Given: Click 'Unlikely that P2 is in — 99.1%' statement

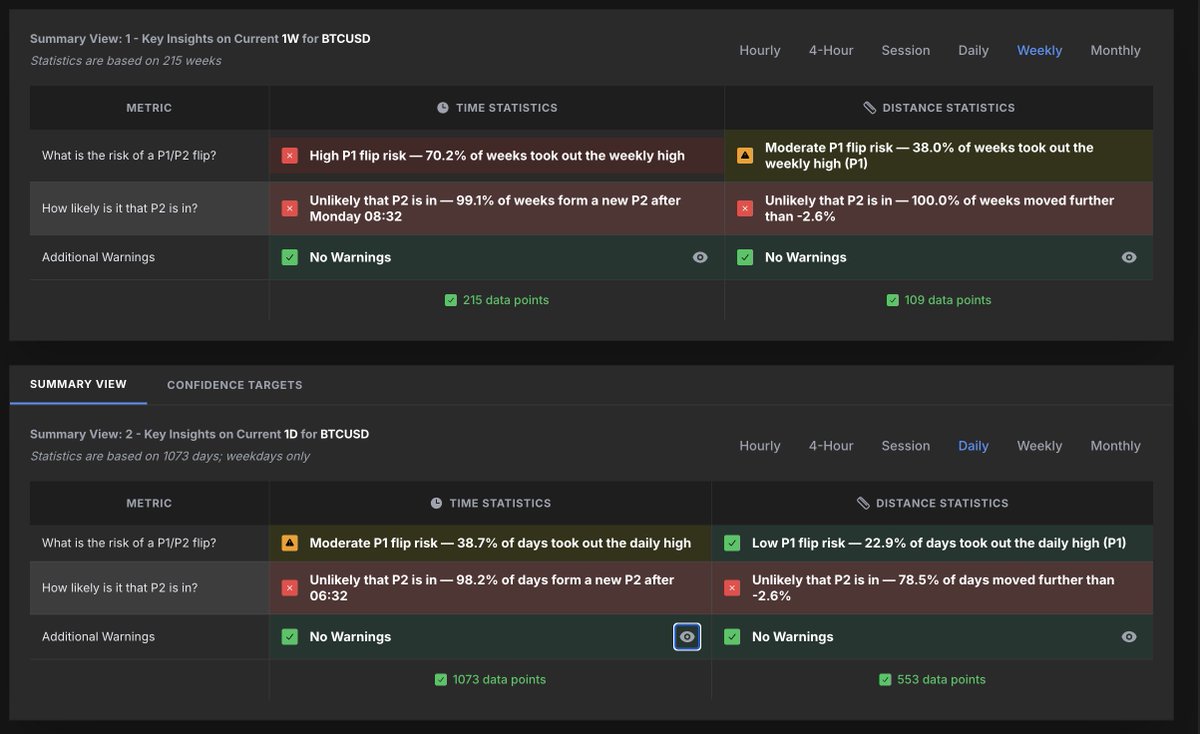Looking at the screenshot, I should [495, 208].
